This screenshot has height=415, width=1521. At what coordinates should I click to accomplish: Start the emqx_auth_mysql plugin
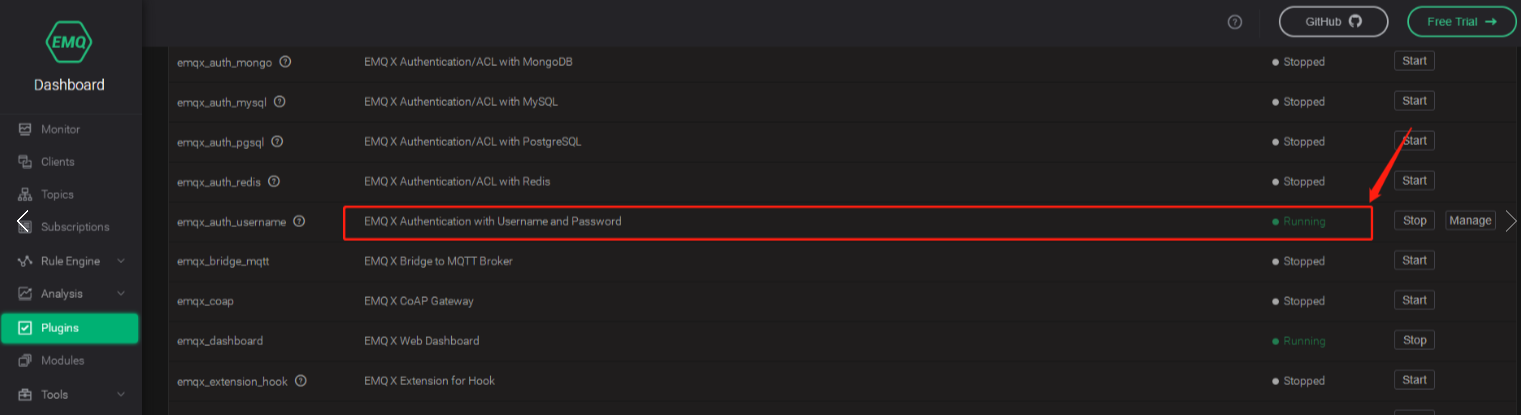coord(1414,101)
